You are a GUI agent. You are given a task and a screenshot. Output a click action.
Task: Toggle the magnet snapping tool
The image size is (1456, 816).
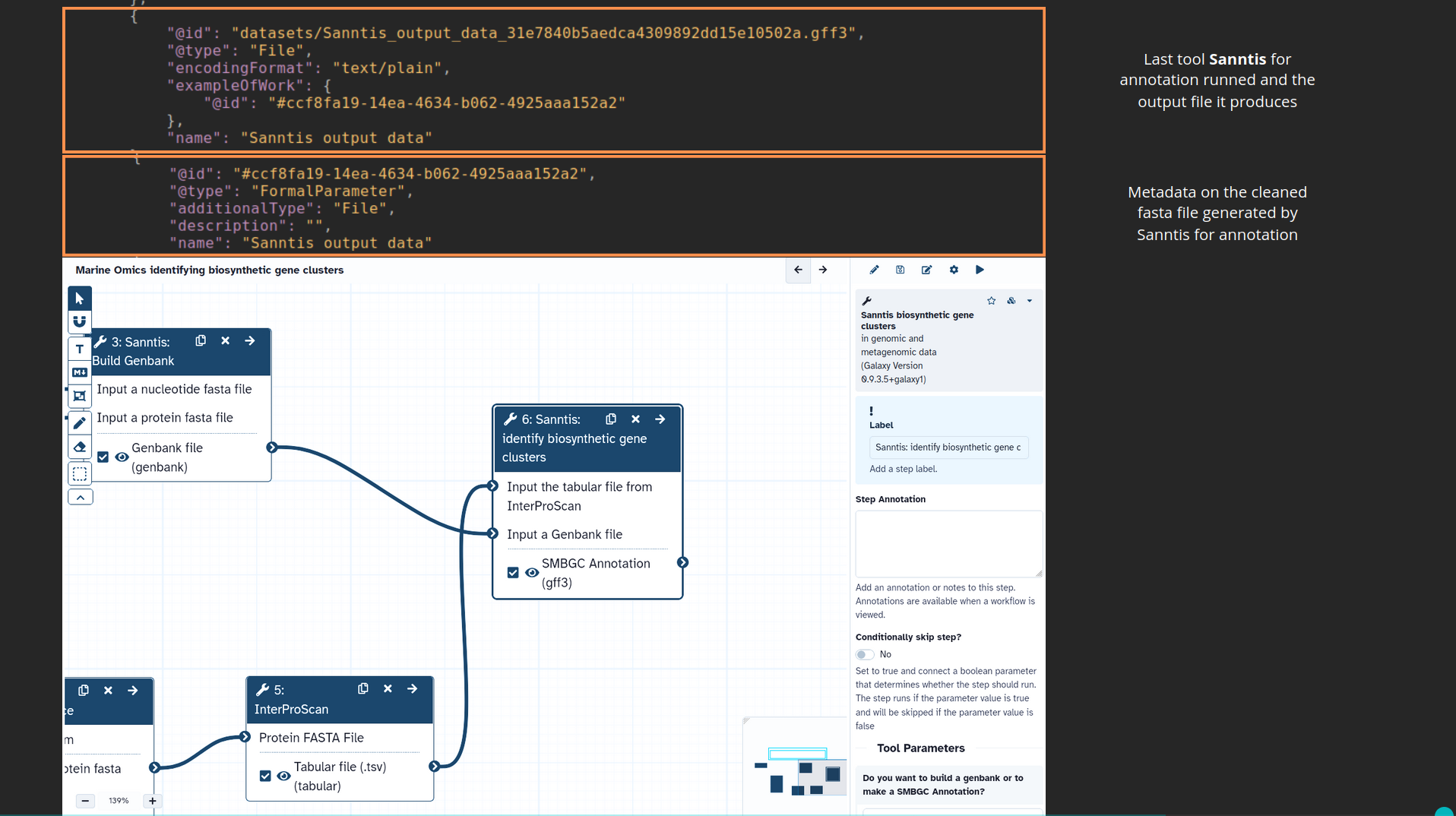click(80, 322)
